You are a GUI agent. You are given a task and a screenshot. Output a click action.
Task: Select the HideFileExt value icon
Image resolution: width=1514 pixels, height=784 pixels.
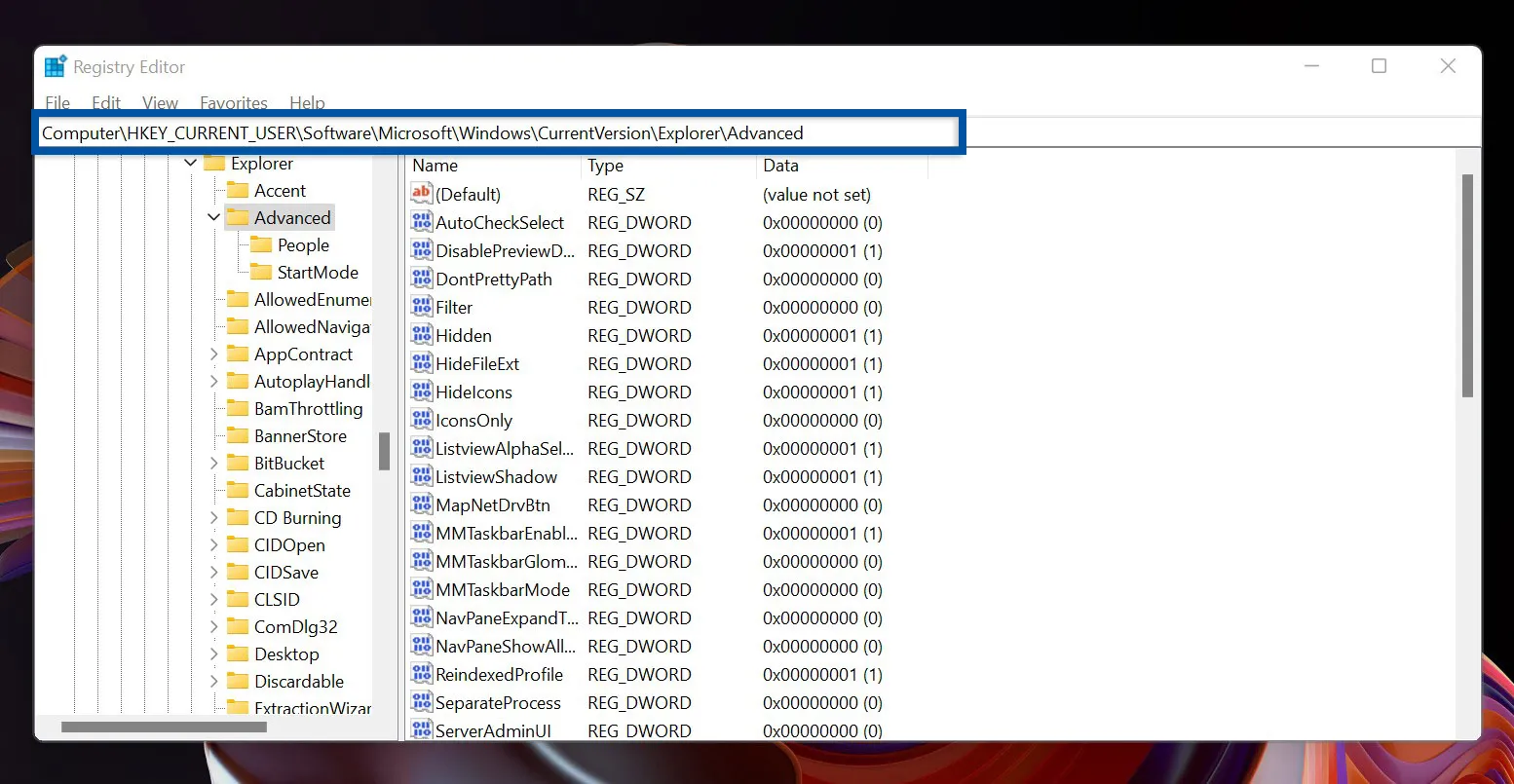click(x=420, y=363)
